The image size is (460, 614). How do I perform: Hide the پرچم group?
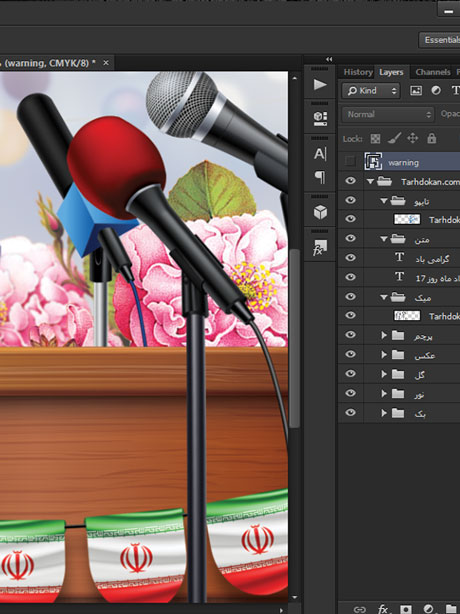[350, 334]
